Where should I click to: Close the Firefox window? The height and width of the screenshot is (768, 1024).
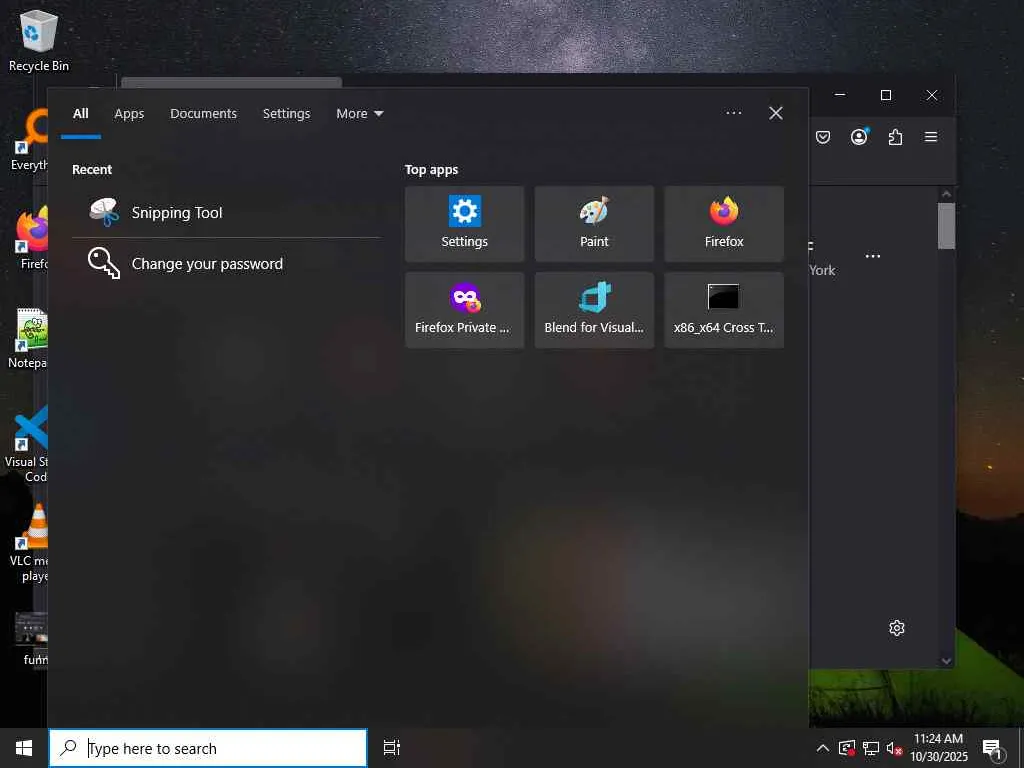(932, 95)
